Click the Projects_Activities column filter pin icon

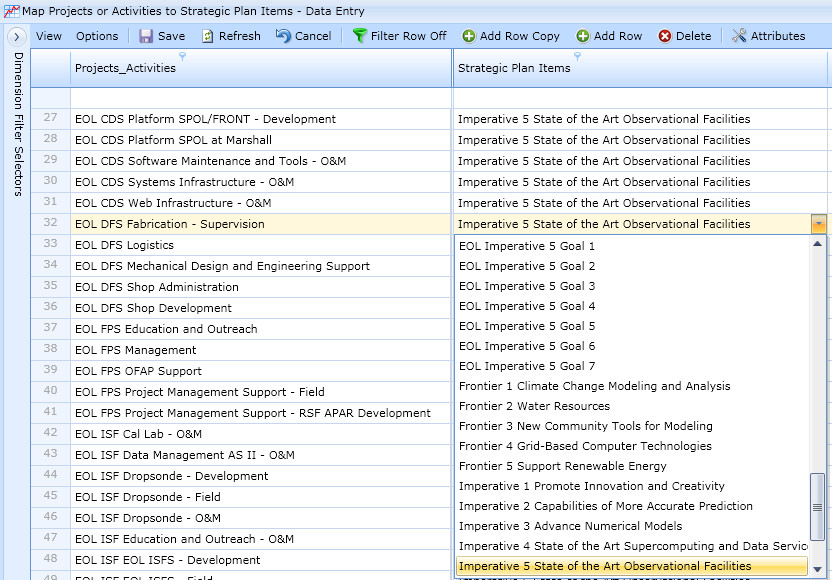183,56
